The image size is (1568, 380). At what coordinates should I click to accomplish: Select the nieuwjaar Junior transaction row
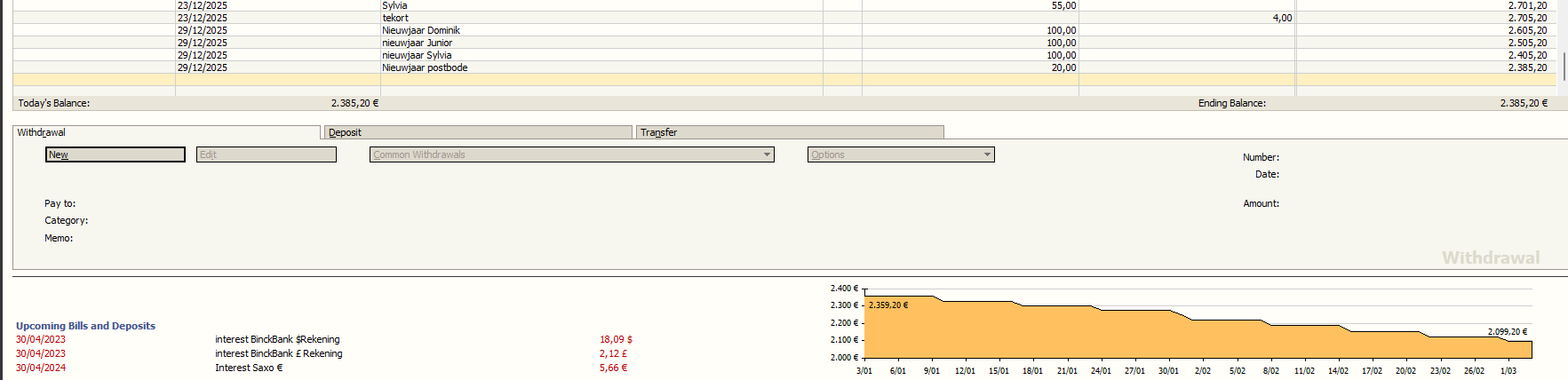pos(784,43)
